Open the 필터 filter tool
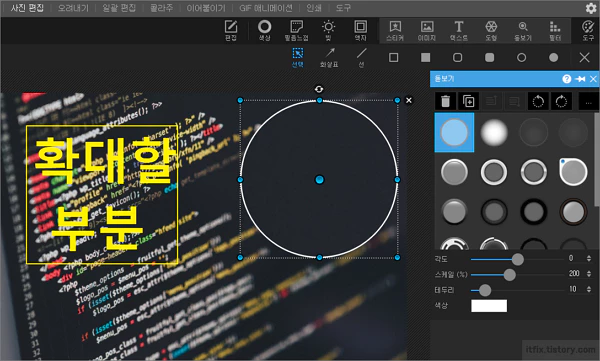The width and height of the screenshot is (600, 361). pos(555,30)
